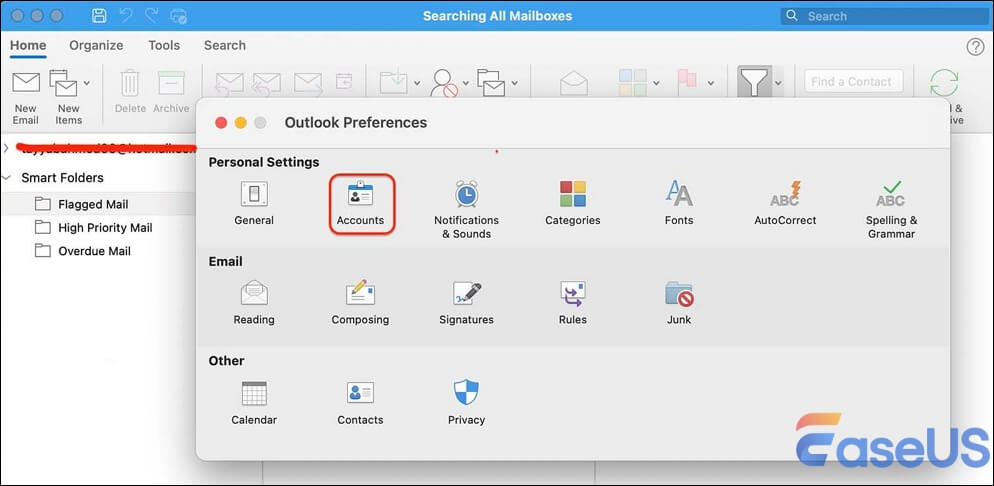Click the Search field in title bar
994x486 pixels.
click(884, 16)
